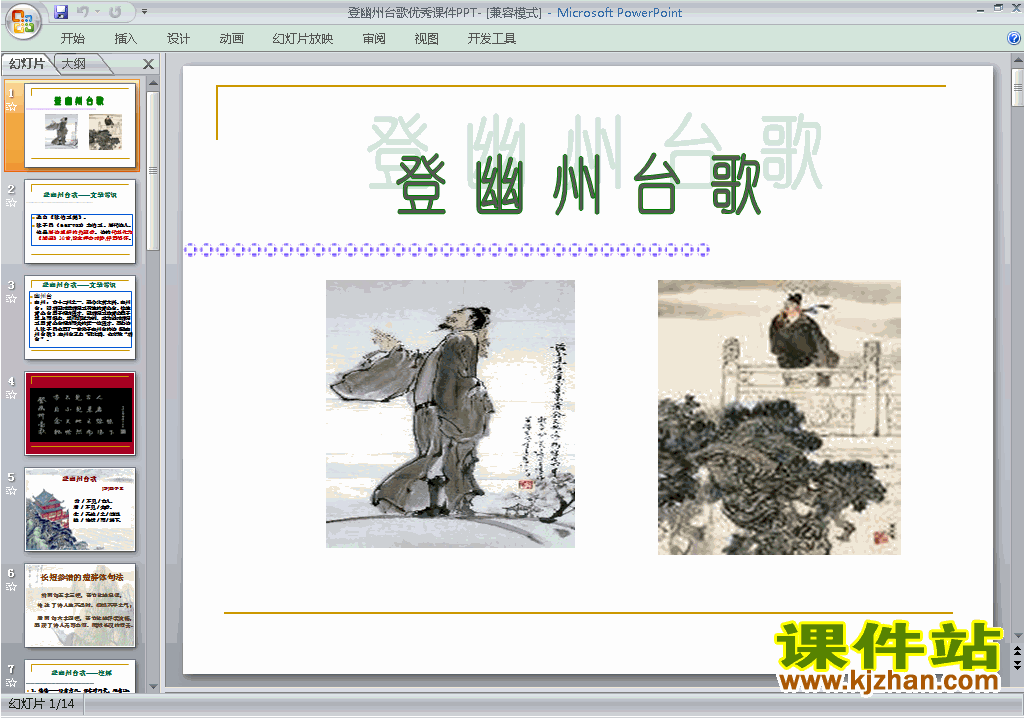Click the slide editor scroll up arrow
1024x718 pixels.
click(x=1017, y=61)
